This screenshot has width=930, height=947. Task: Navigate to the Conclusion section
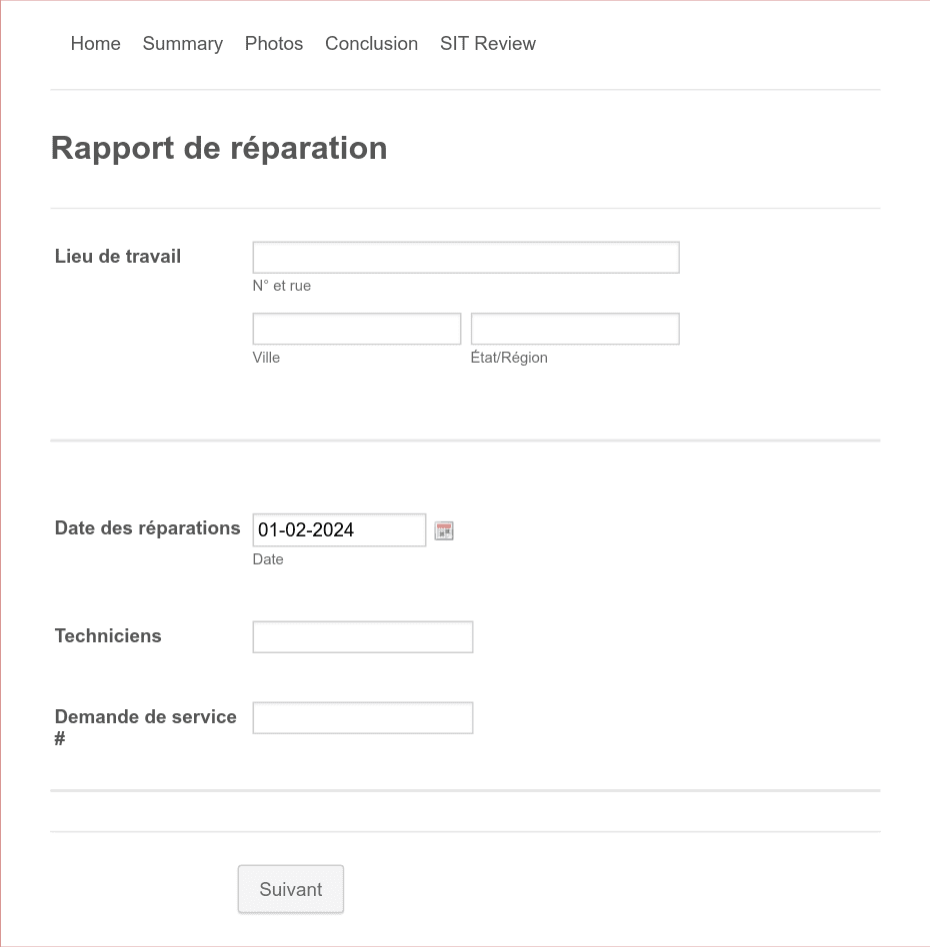click(371, 43)
